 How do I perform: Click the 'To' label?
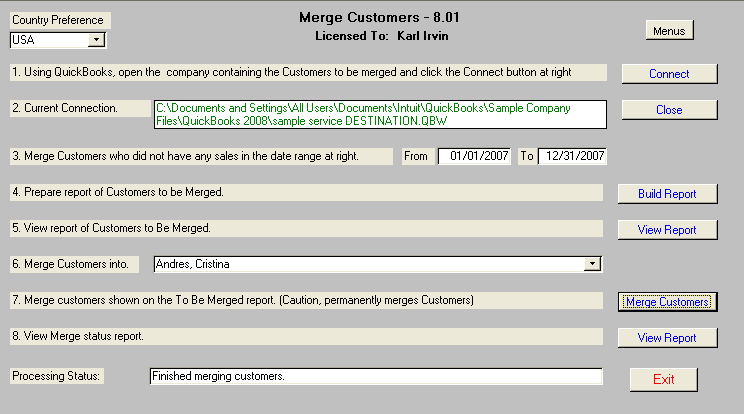coord(527,156)
